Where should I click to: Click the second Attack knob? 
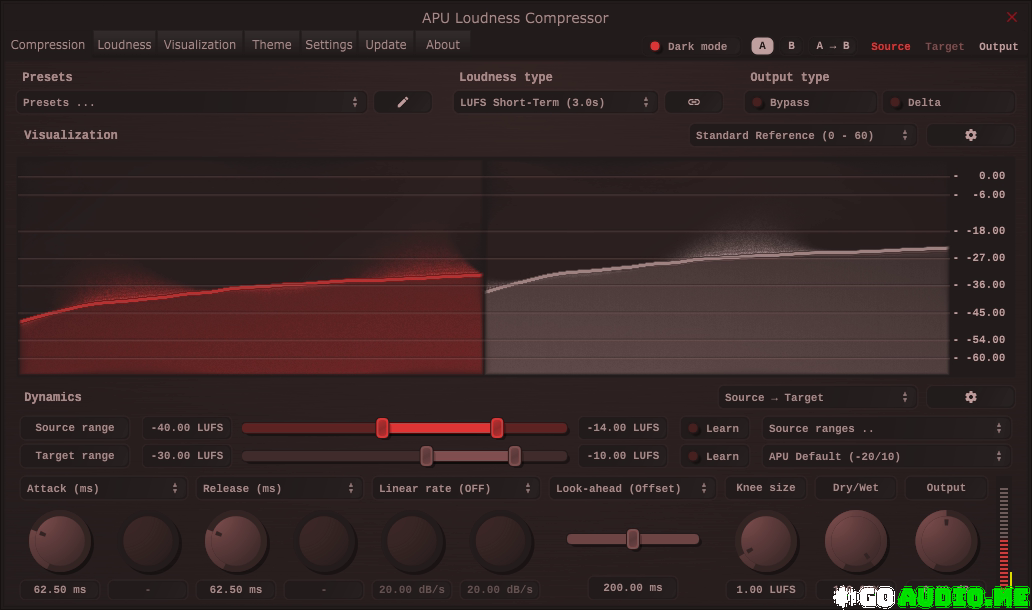pyautogui.click(x=147, y=542)
